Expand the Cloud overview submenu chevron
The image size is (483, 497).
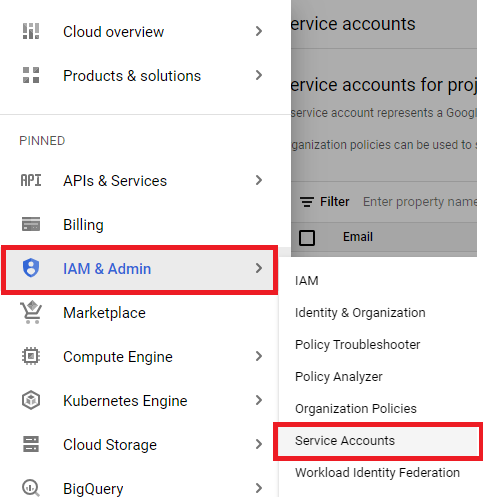[259, 31]
